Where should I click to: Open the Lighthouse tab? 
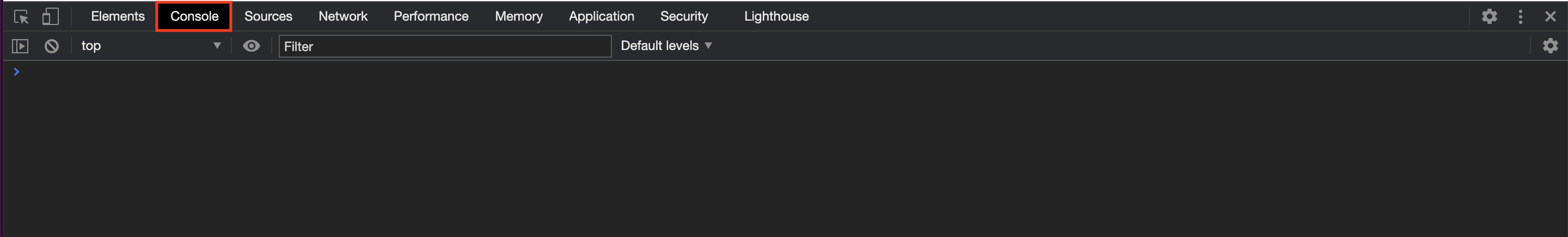[x=776, y=16]
